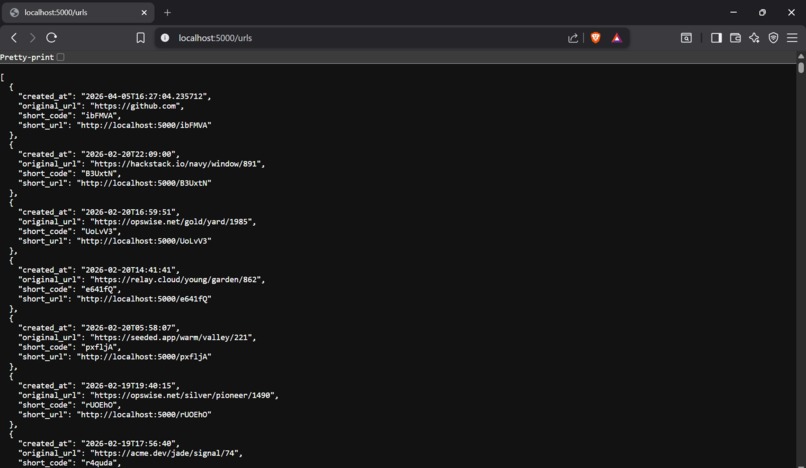
Task: Open Brave Rewards triangle icon
Action: click(617, 38)
